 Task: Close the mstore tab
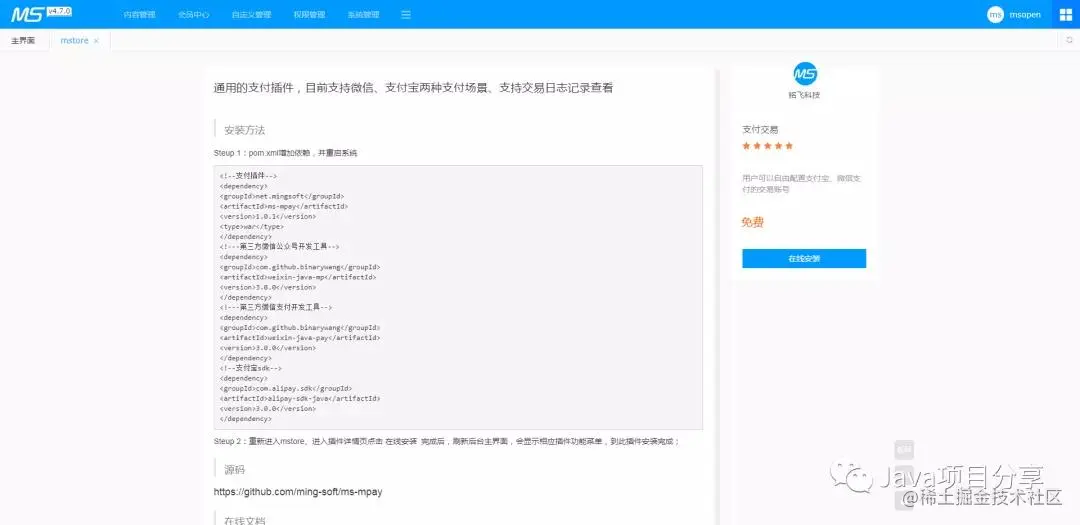(x=96, y=41)
